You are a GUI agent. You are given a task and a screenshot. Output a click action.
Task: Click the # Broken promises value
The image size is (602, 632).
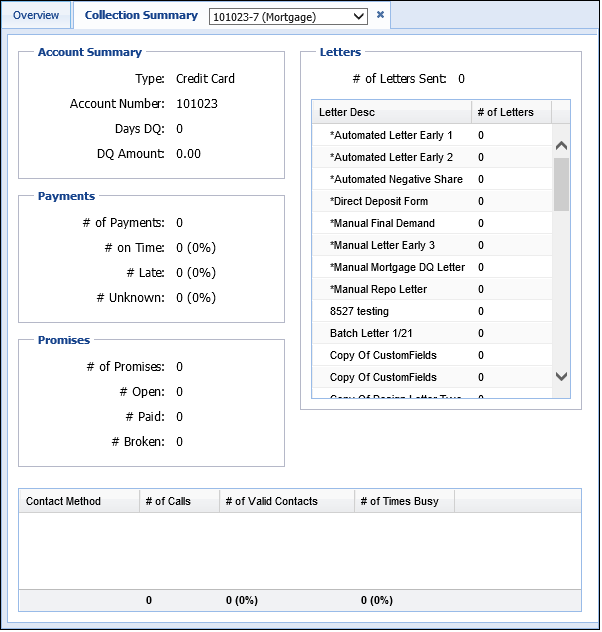coord(179,441)
